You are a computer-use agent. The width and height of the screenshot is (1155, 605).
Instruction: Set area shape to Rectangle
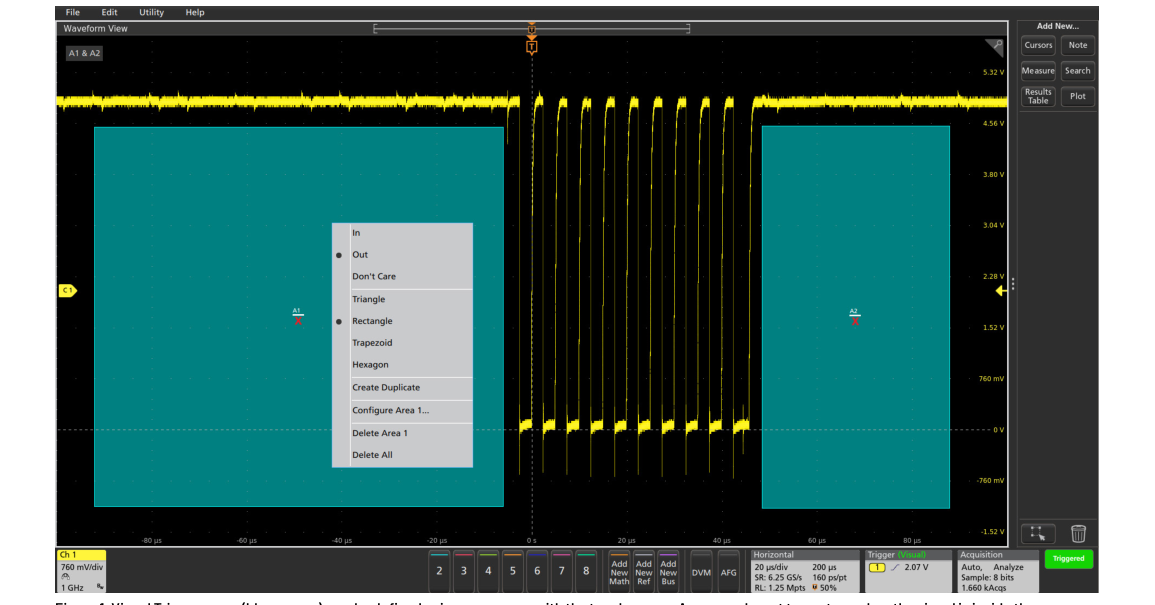coord(402,321)
